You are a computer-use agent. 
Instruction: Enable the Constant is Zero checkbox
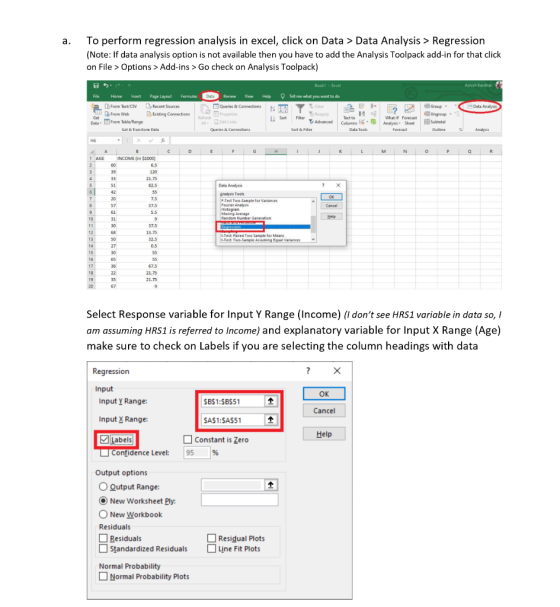[x=188, y=440]
